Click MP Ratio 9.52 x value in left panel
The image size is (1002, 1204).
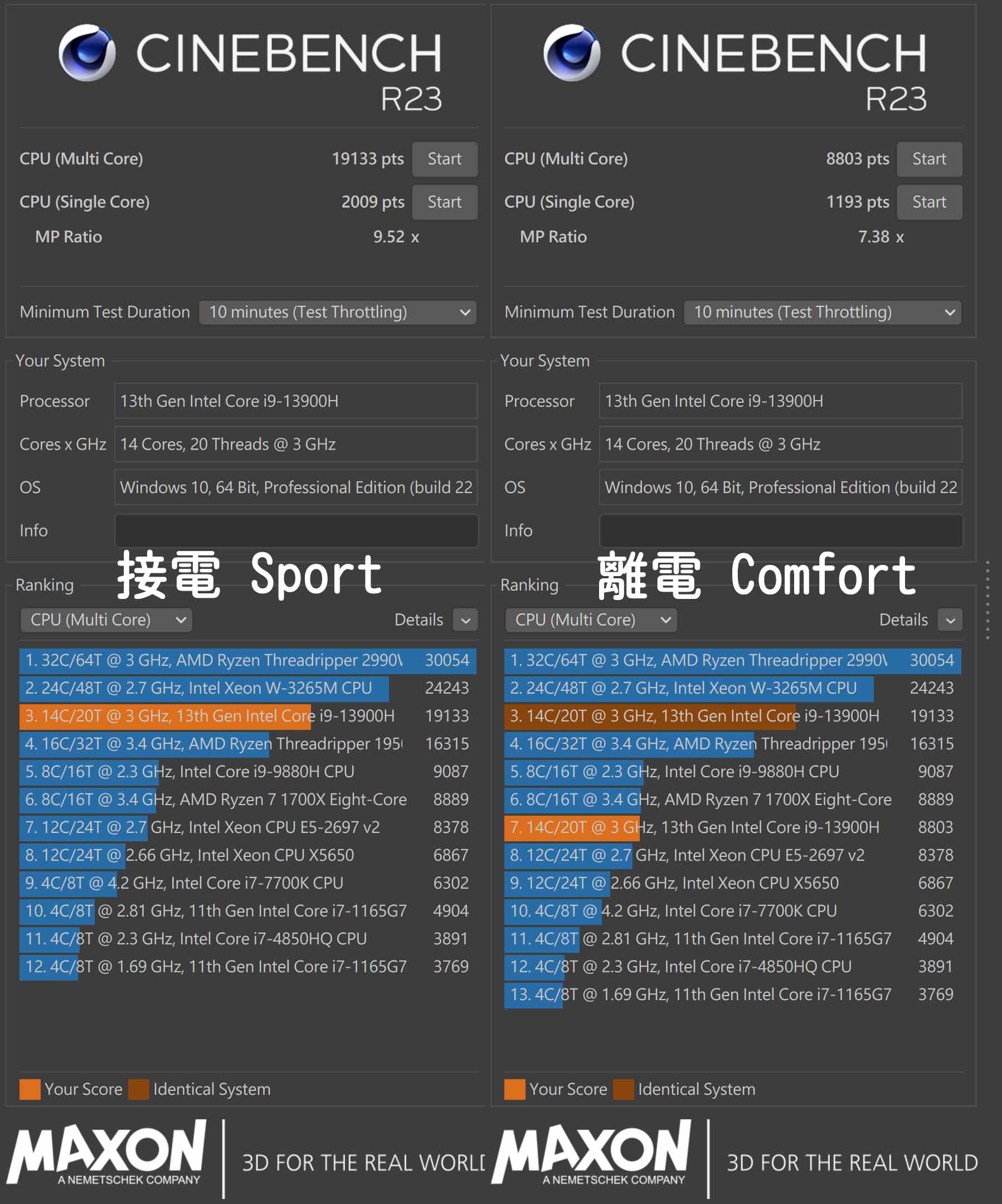[x=396, y=237]
